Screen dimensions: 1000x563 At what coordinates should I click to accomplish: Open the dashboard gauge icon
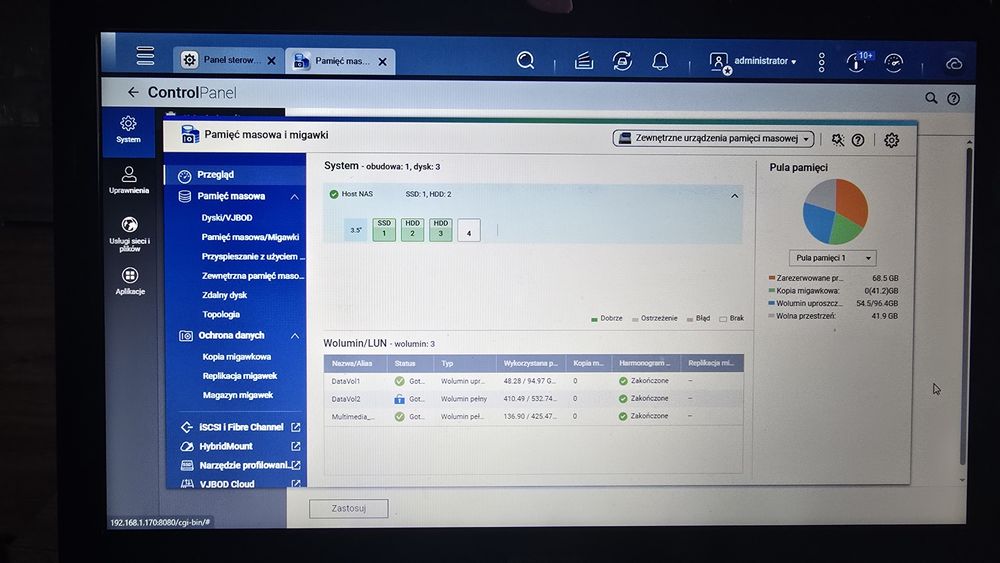tap(893, 62)
